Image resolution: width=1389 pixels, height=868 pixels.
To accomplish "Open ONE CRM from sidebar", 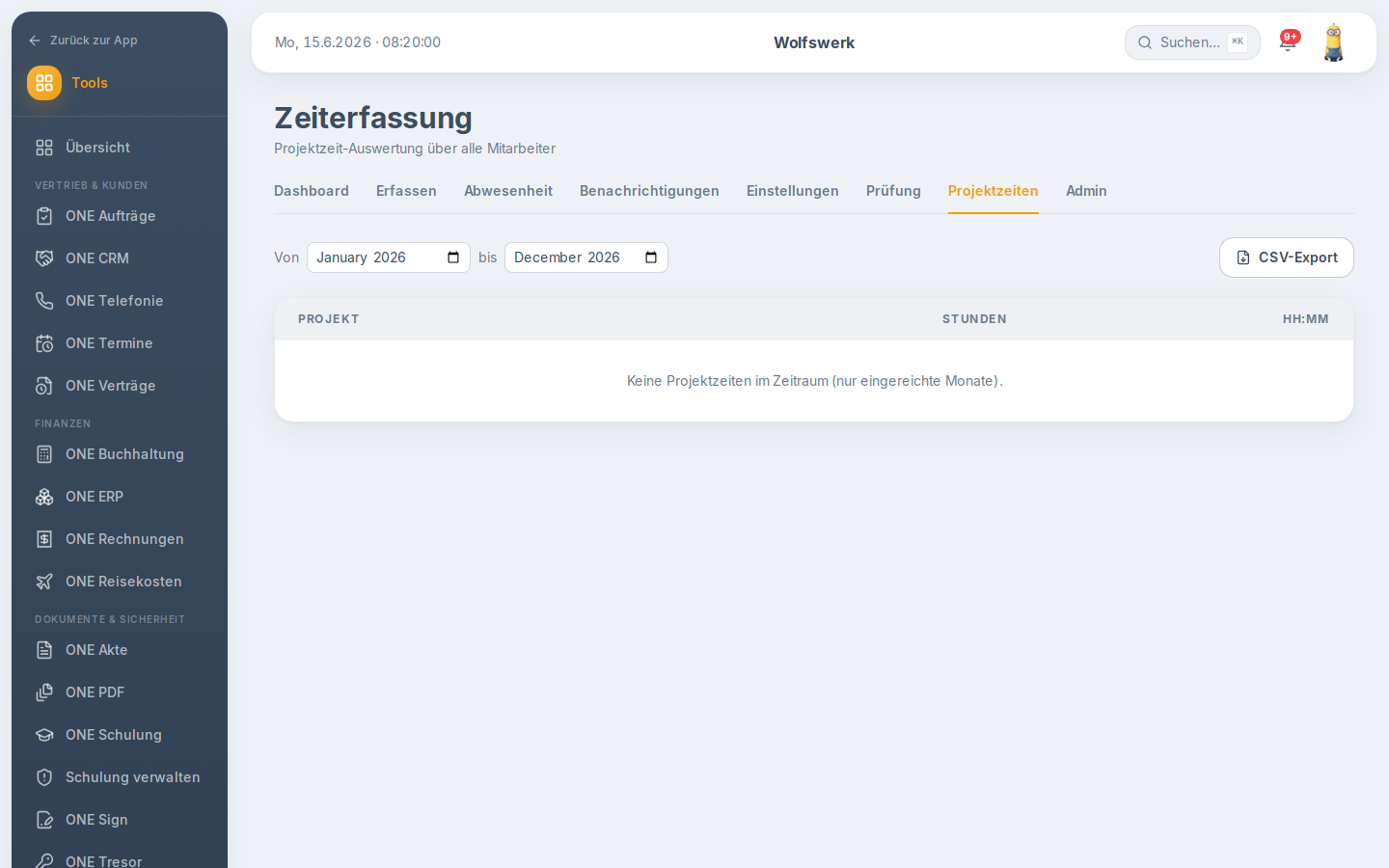I will coord(120,258).
